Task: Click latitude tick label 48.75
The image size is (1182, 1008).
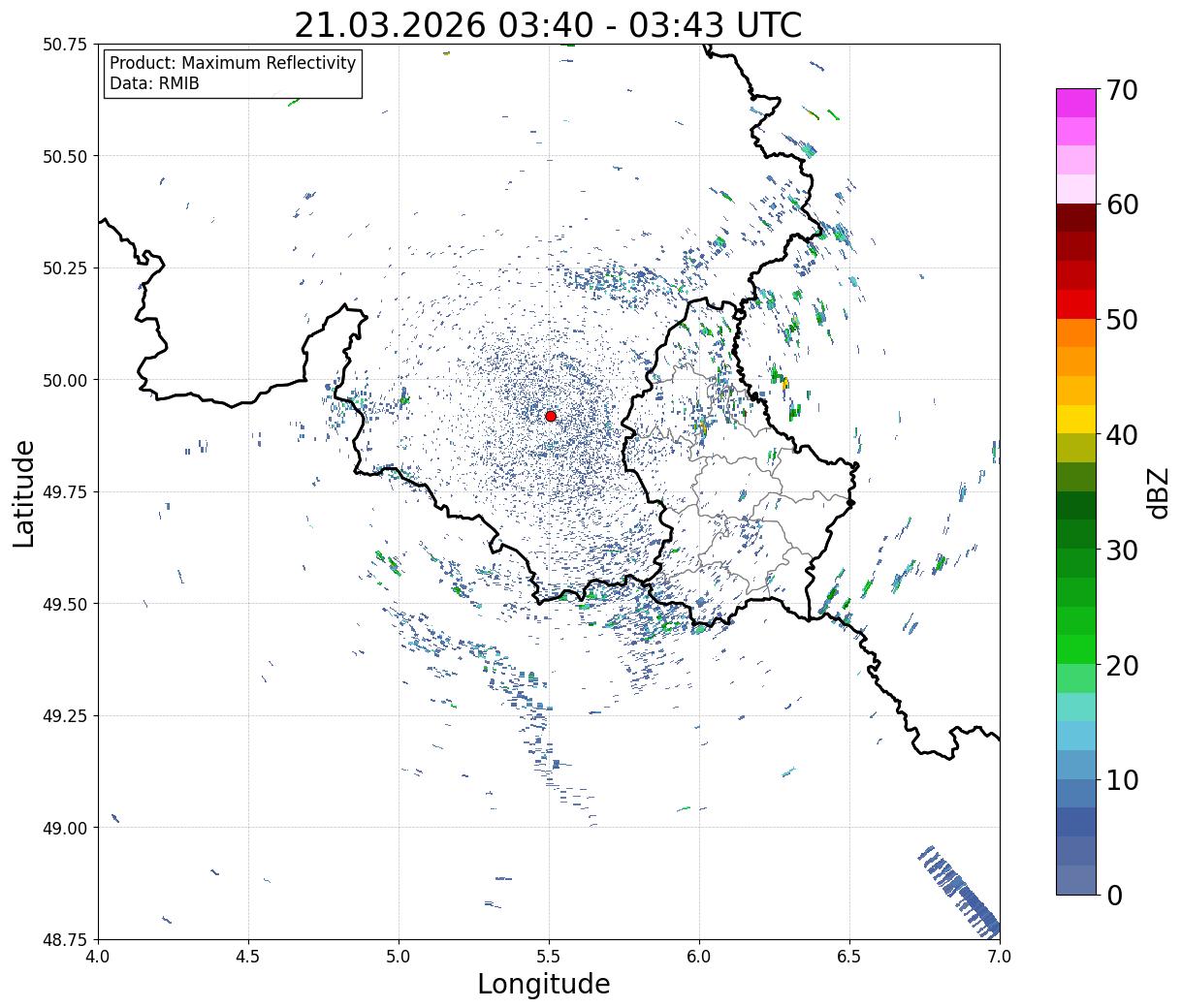Action: pos(65,939)
